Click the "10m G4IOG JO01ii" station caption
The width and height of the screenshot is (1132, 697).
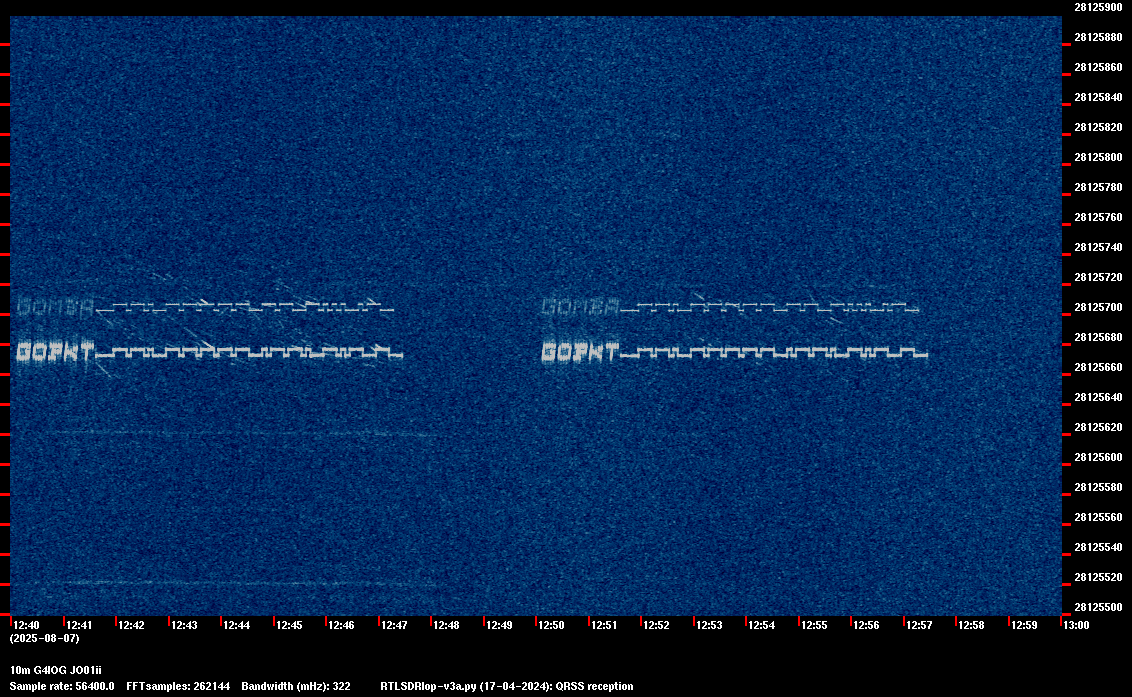[56, 670]
